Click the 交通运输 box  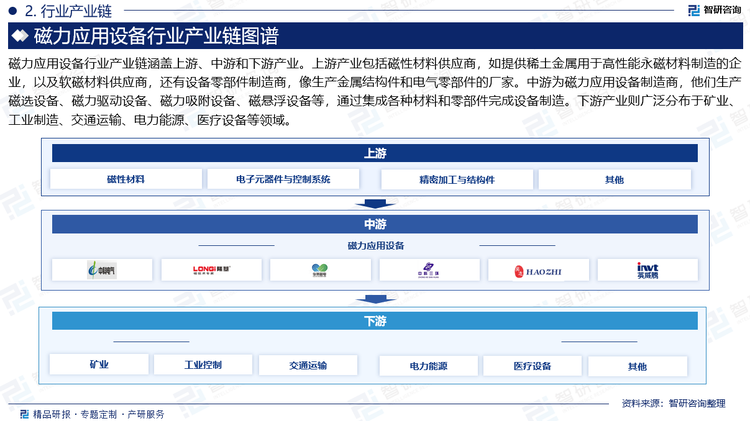point(308,366)
